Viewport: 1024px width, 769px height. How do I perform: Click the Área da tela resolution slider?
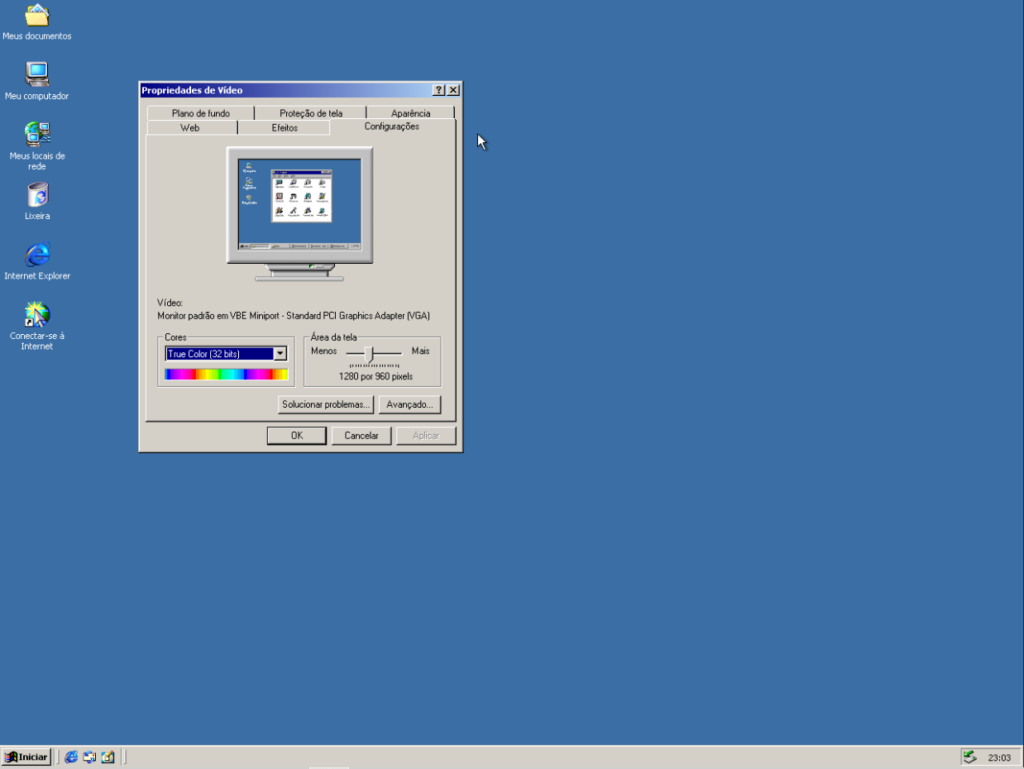(369, 353)
